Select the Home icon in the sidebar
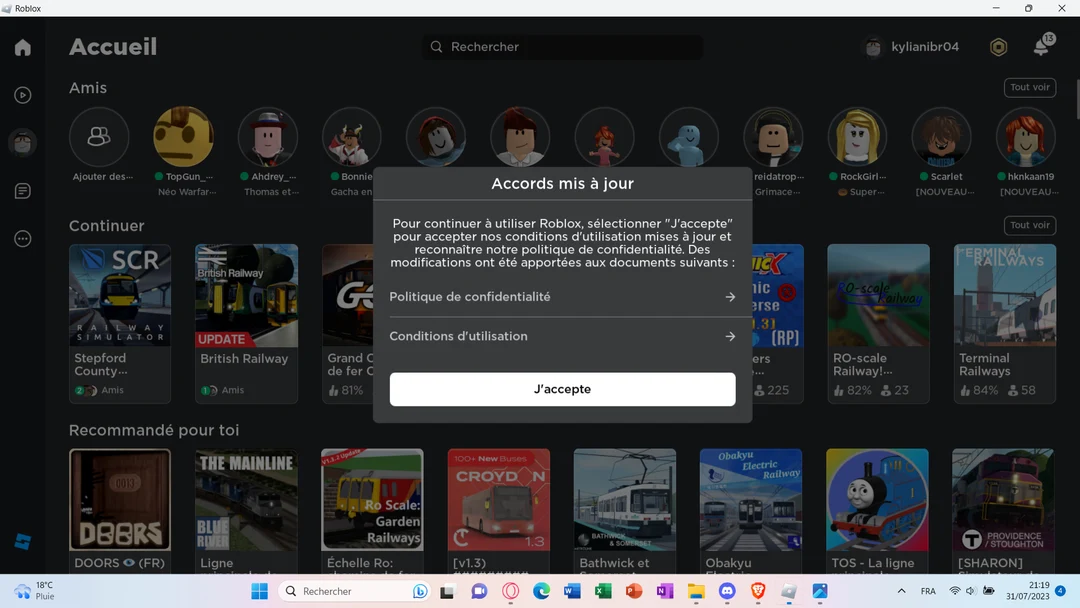This screenshot has height=608, width=1080. 22,46
